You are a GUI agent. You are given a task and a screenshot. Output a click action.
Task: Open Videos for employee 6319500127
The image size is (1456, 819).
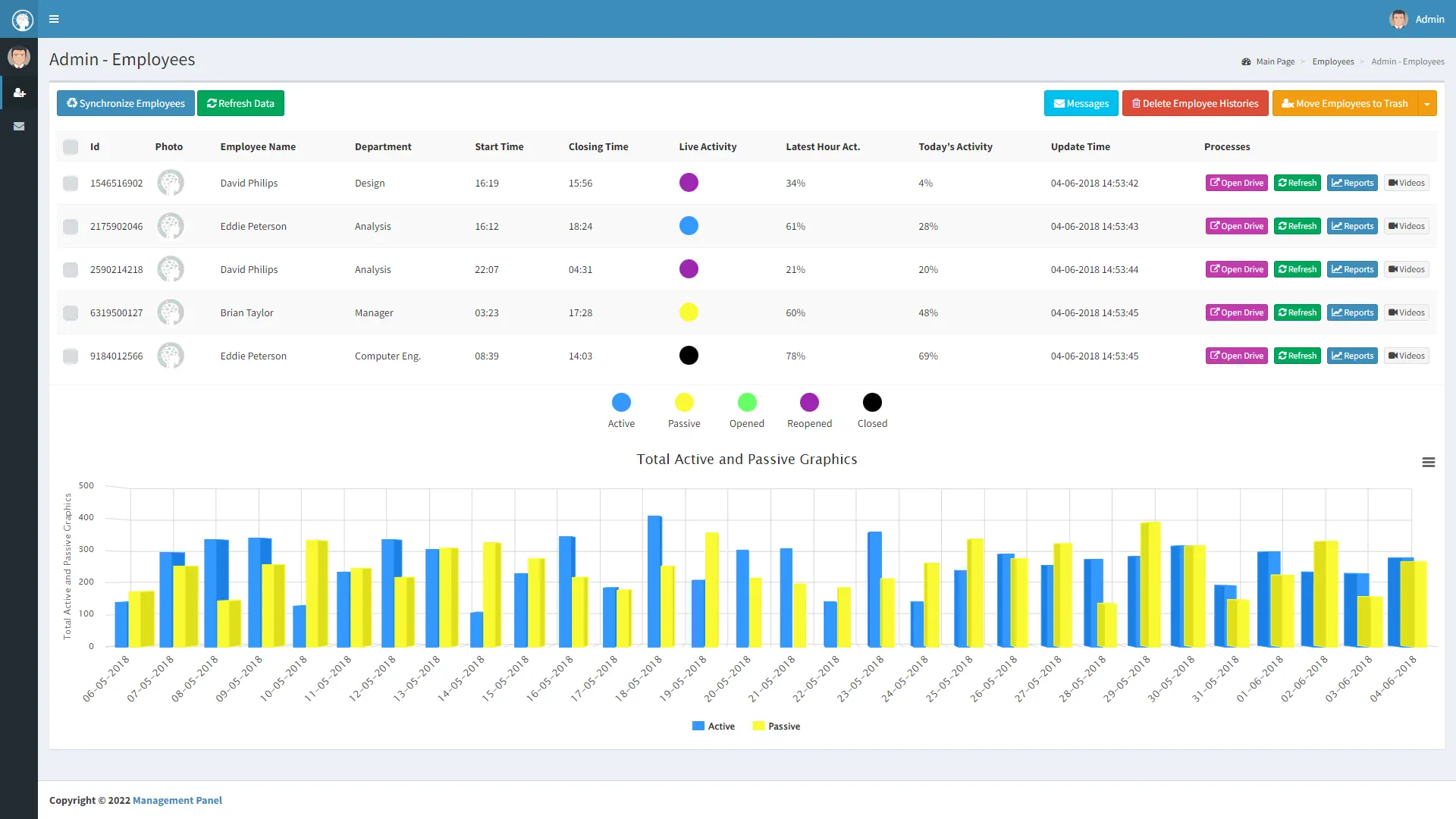tap(1406, 312)
